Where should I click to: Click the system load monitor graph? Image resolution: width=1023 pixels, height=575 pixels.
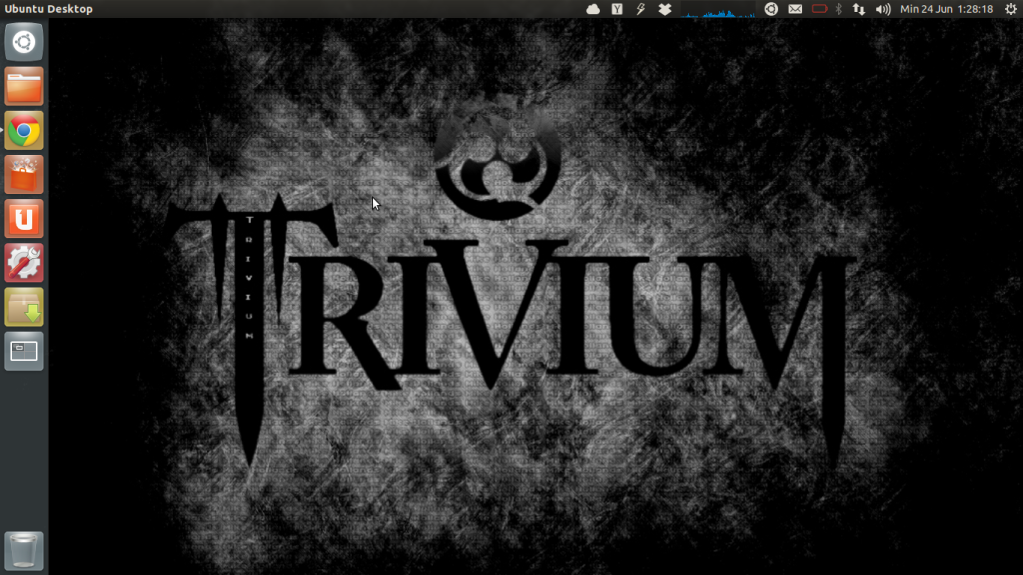point(718,9)
